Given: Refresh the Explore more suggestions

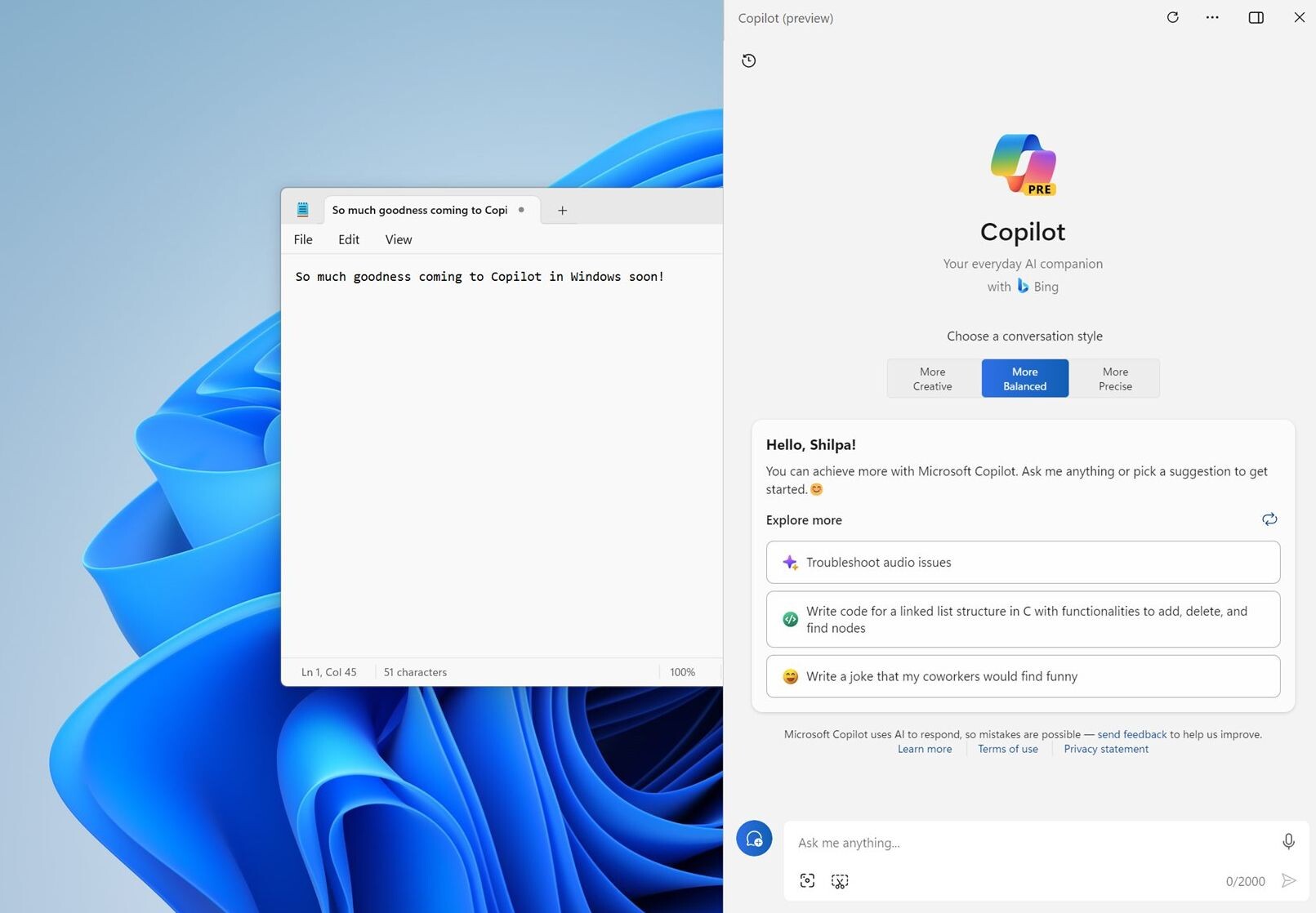Looking at the screenshot, I should click(1269, 519).
